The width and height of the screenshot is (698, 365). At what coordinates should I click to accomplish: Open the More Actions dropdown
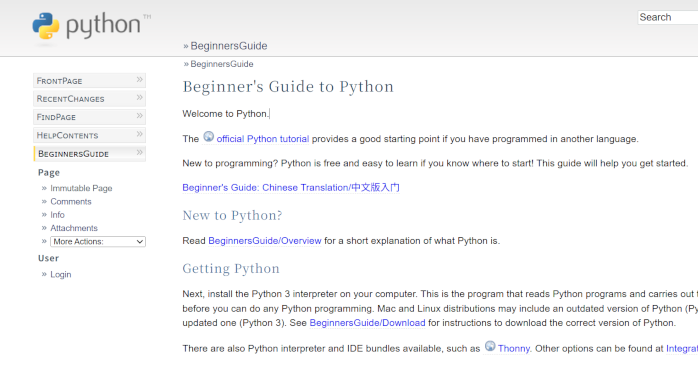[98, 242]
